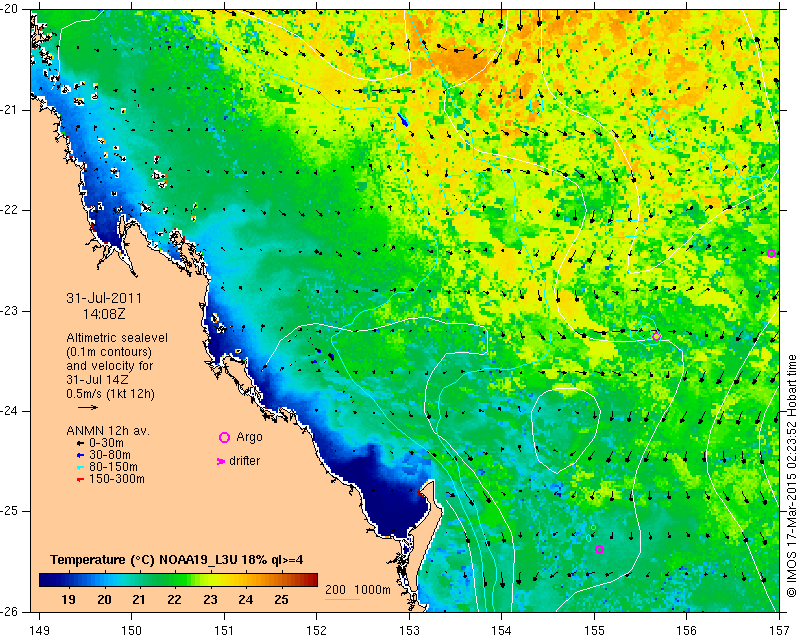Click the blue ANMN mooring marker near 152.1°E, 23.5°S
This screenshot has width=800, height=640.
pyautogui.click(x=331, y=356)
